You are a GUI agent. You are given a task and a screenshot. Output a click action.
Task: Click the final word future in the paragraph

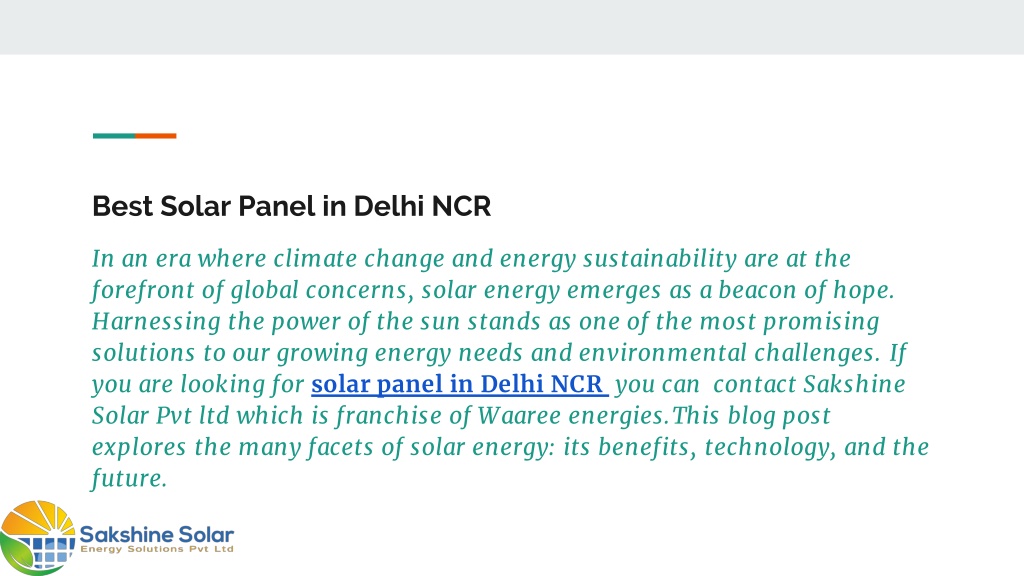[129, 479]
